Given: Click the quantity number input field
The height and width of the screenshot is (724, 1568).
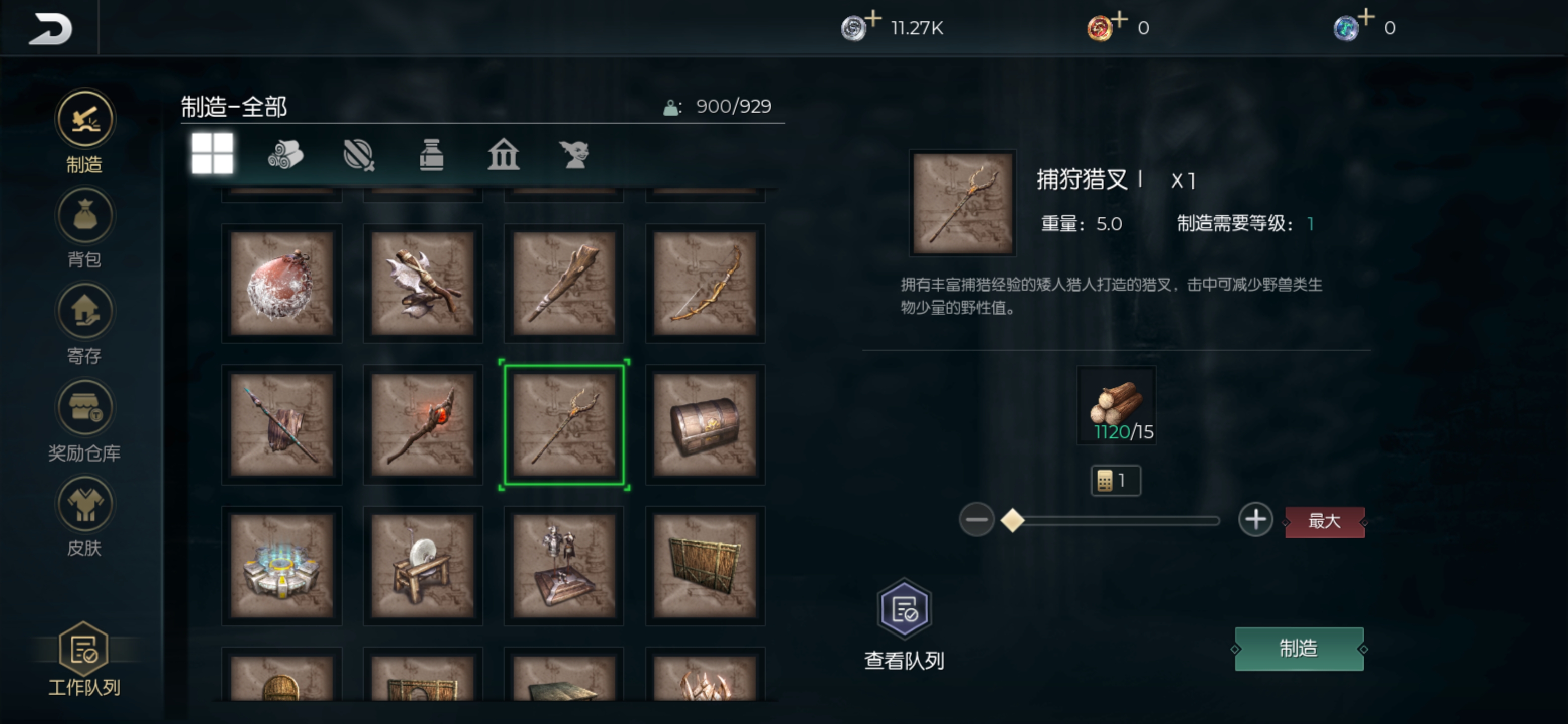Looking at the screenshot, I should pyautogui.click(x=1115, y=481).
